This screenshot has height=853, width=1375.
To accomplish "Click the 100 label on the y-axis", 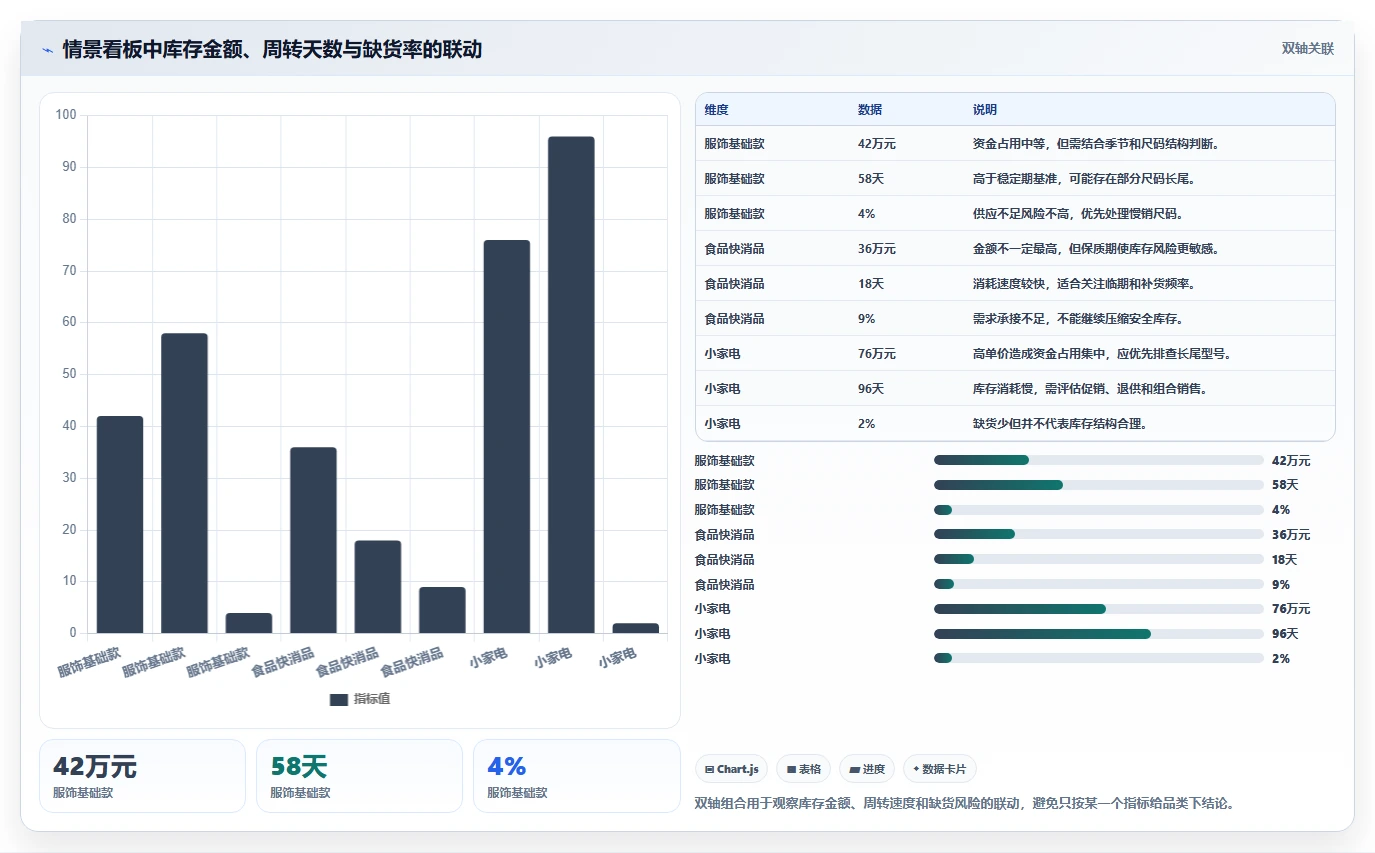I will 66,115.
